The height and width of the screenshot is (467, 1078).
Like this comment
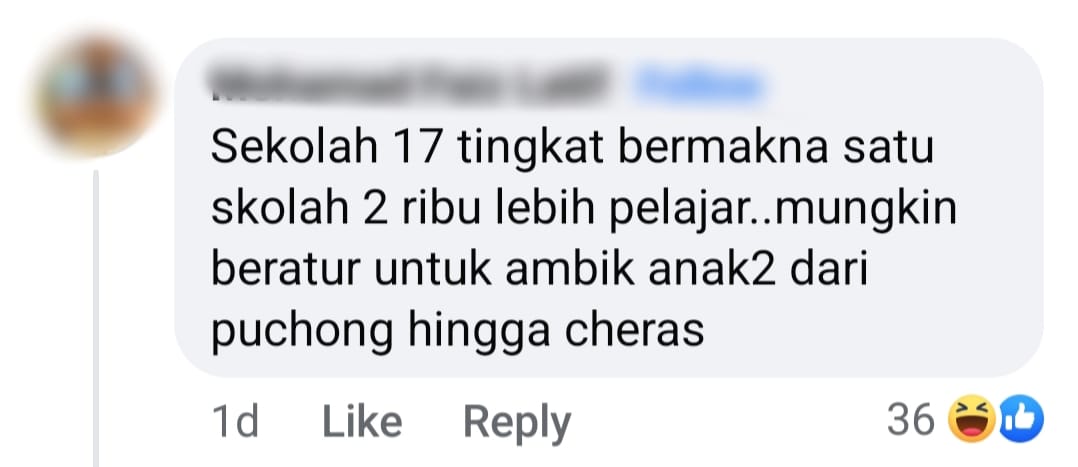tap(362, 422)
